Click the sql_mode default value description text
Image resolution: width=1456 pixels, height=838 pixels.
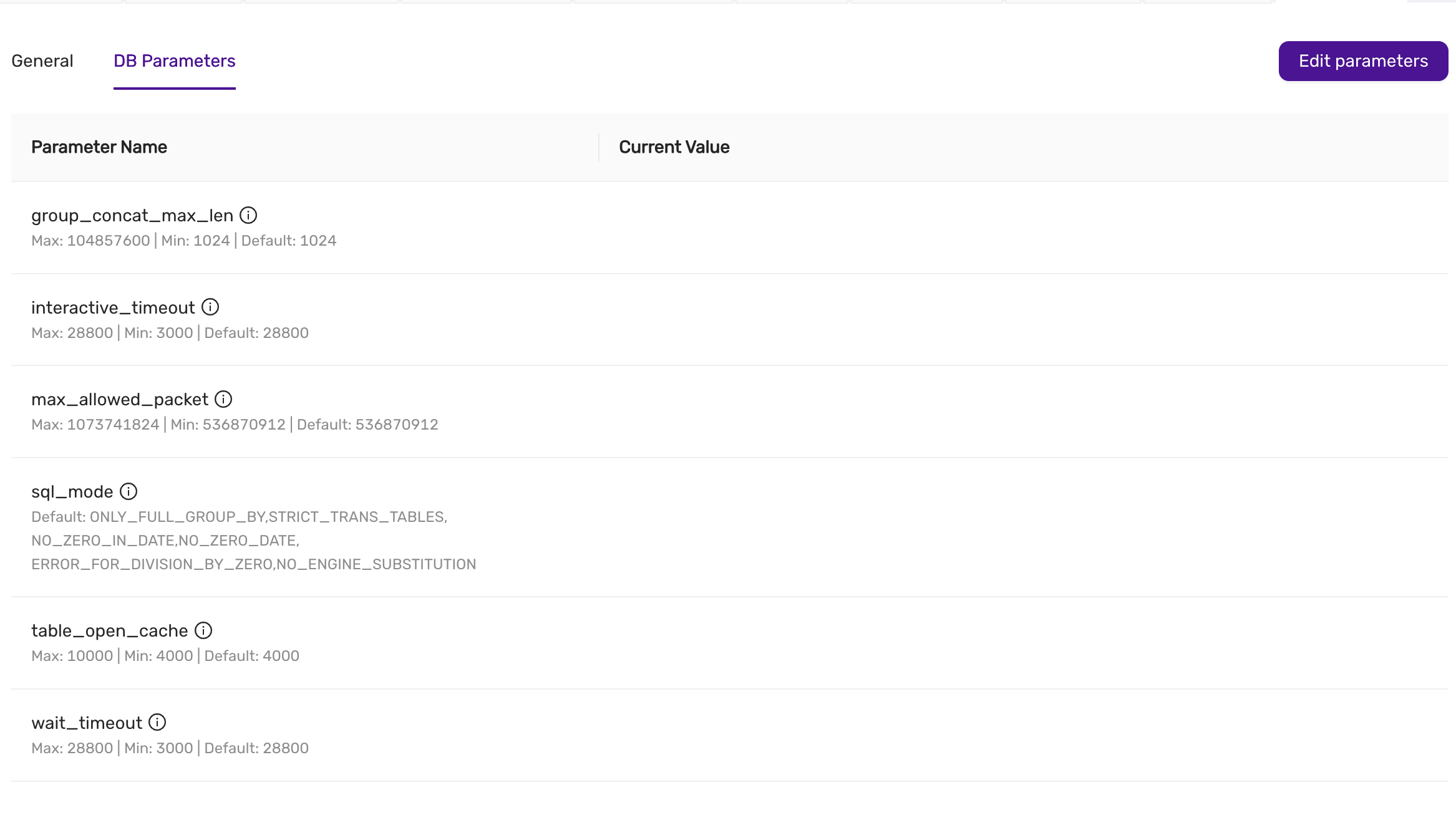pyautogui.click(x=253, y=541)
